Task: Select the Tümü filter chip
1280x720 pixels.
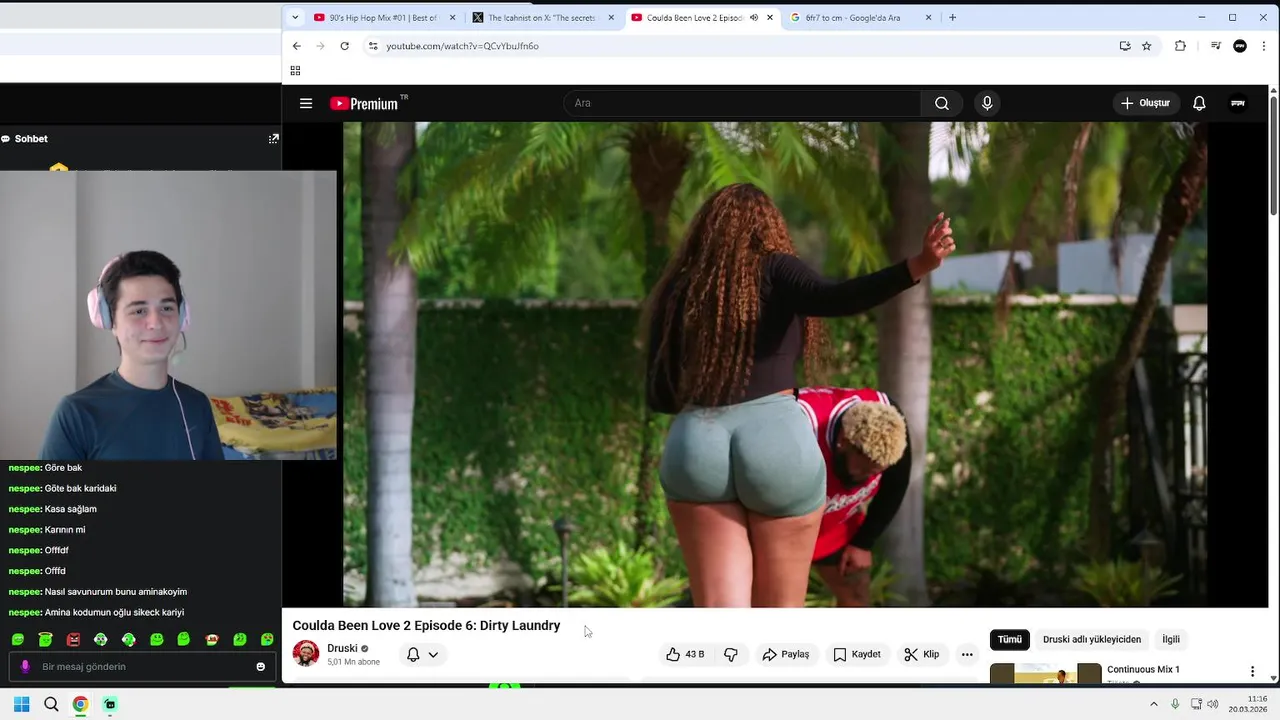Action: (x=1010, y=639)
